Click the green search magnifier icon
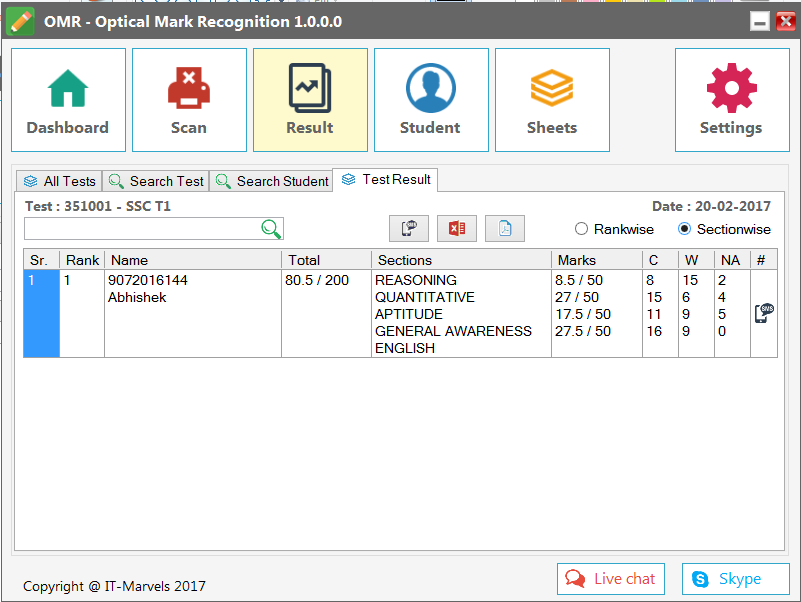The image size is (801, 602). 271,228
